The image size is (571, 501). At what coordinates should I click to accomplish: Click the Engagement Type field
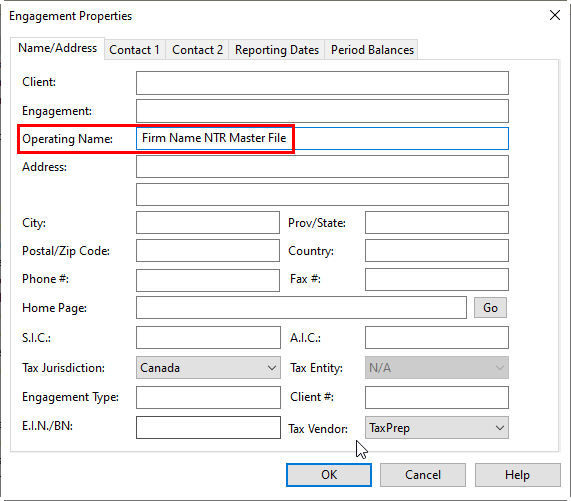[208, 398]
